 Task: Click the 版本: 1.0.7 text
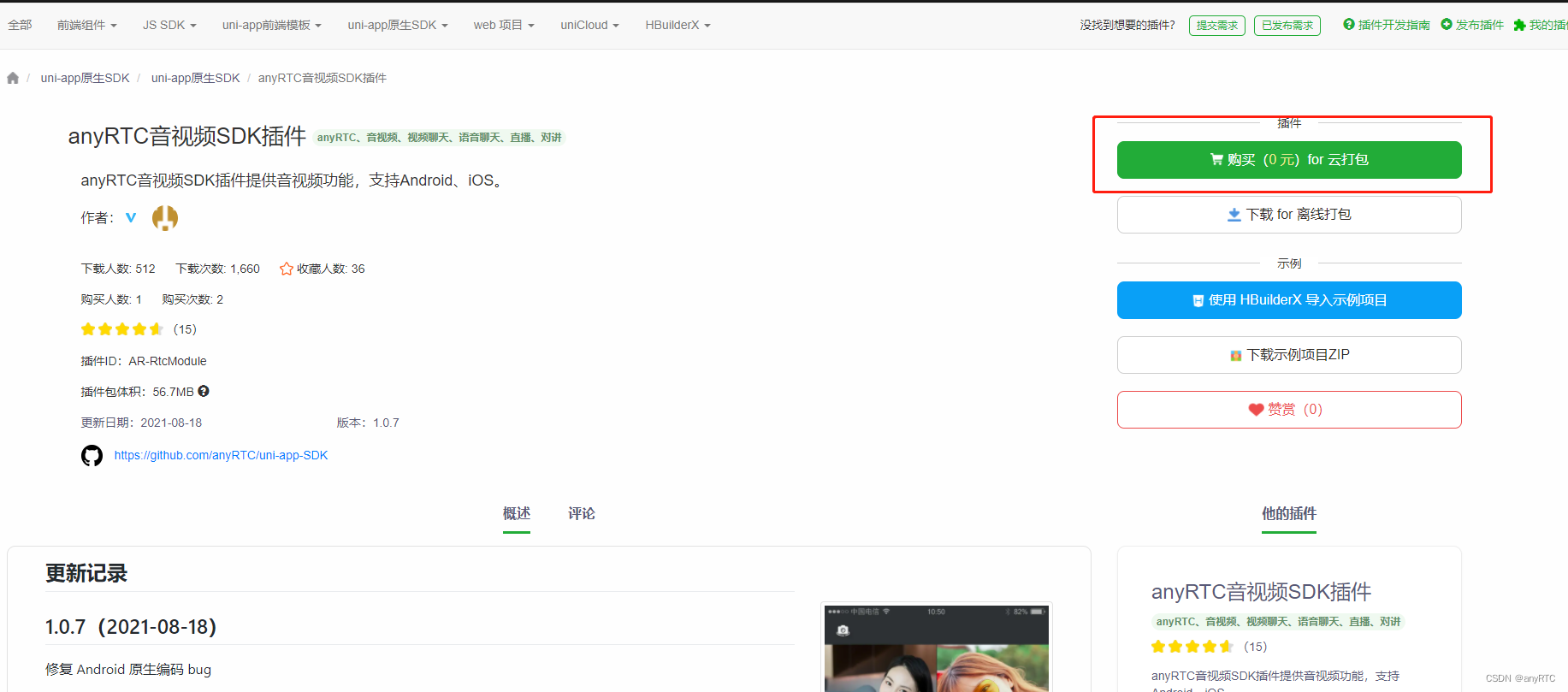368,423
